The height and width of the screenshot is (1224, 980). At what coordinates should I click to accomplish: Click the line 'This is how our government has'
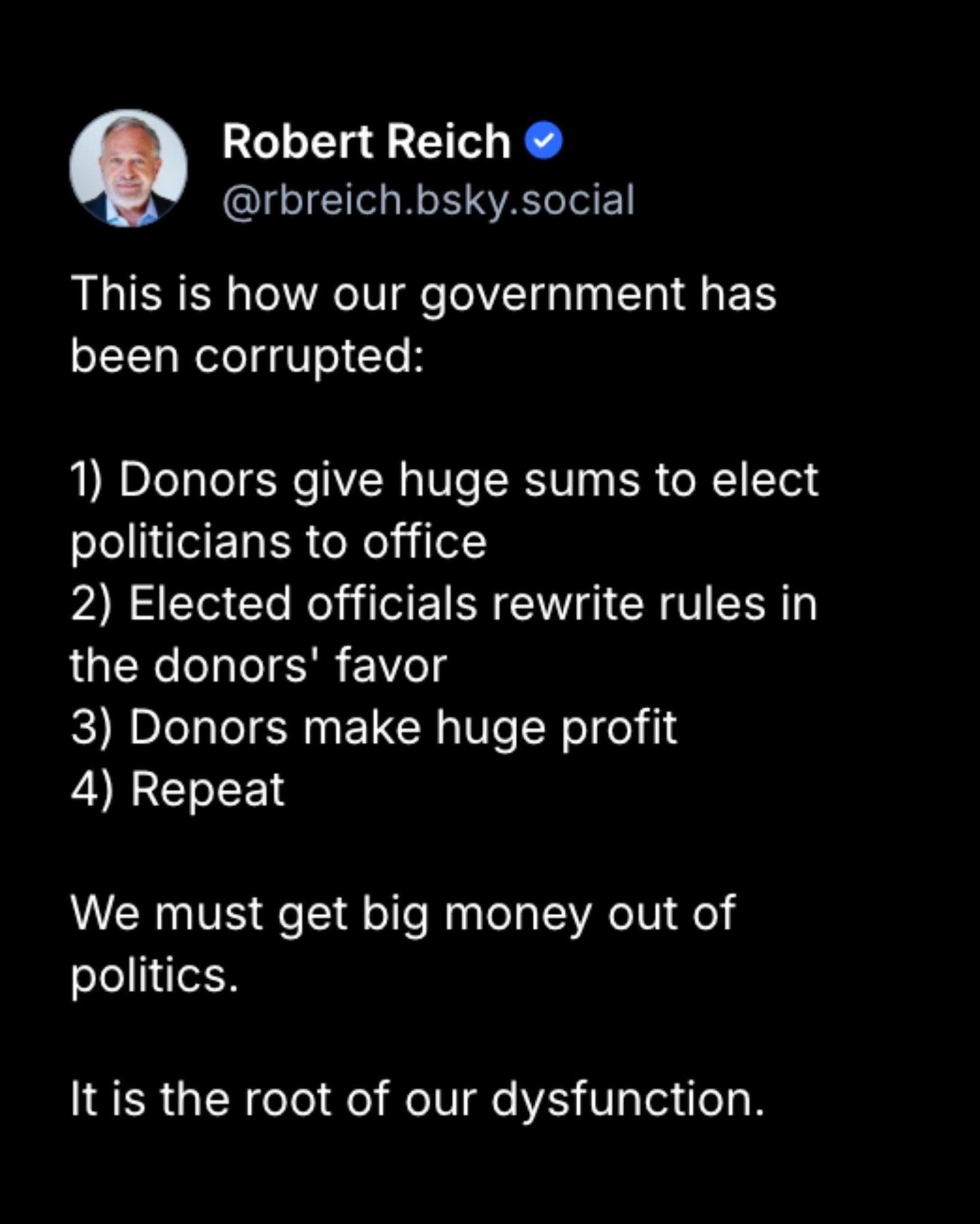[x=423, y=295]
